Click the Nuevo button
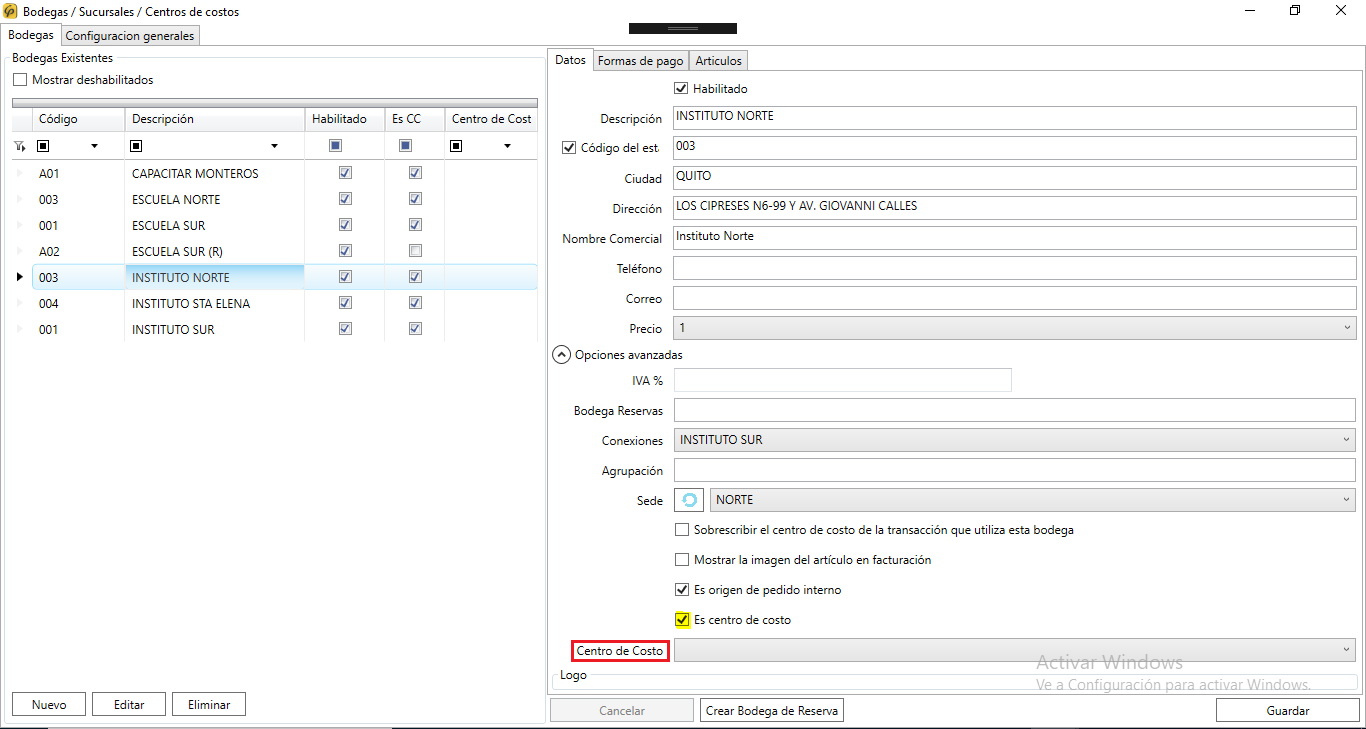 [49, 704]
